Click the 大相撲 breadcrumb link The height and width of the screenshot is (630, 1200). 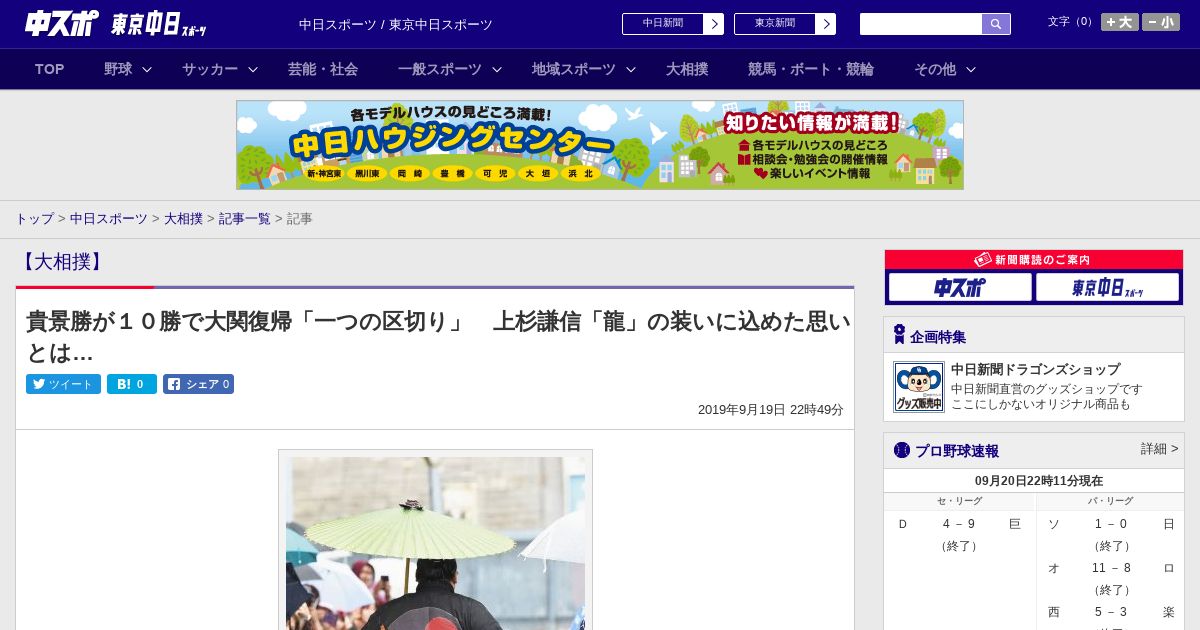pos(183,218)
